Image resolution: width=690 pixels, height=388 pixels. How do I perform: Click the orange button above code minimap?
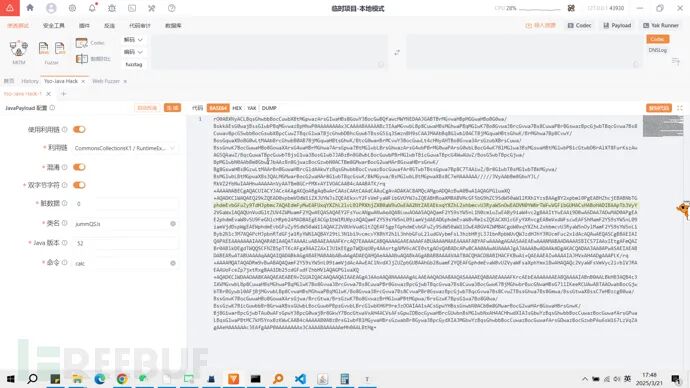coord(658,108)
